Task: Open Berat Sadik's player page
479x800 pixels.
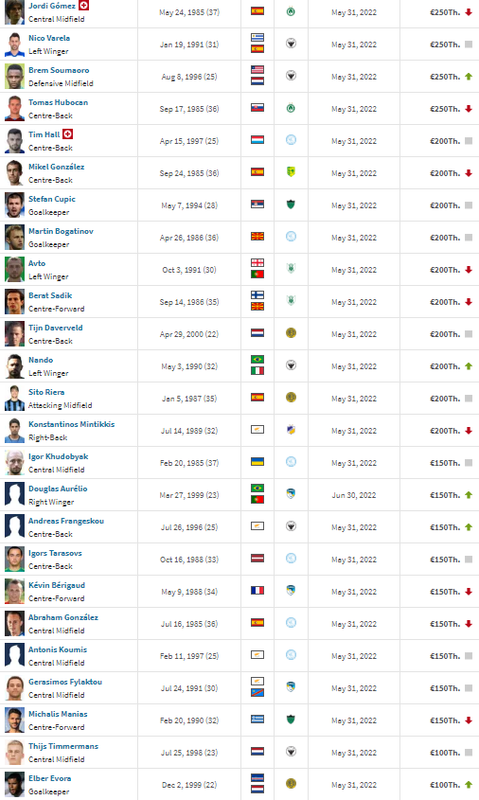Action: click(x=50, y=295)
